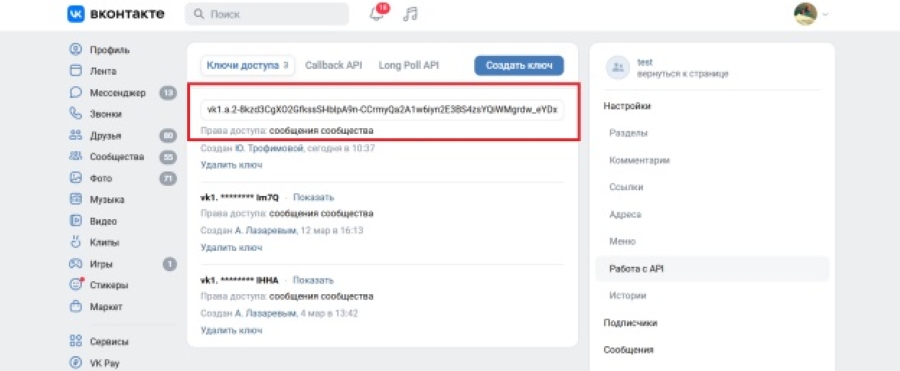Click Удалить ключ for 12 мар key
Viewport: 900px width, 371px height.
[231, 248]
